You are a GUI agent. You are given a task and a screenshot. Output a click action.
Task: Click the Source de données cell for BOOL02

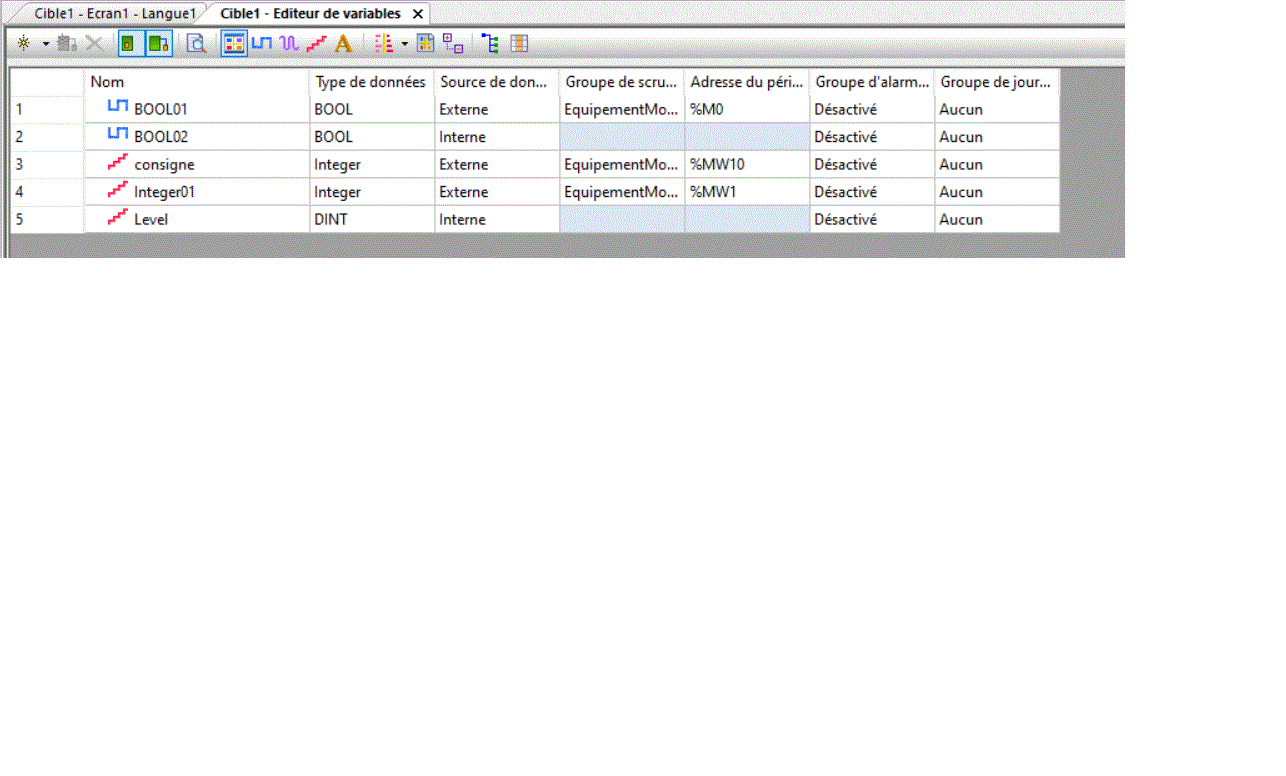496,137
